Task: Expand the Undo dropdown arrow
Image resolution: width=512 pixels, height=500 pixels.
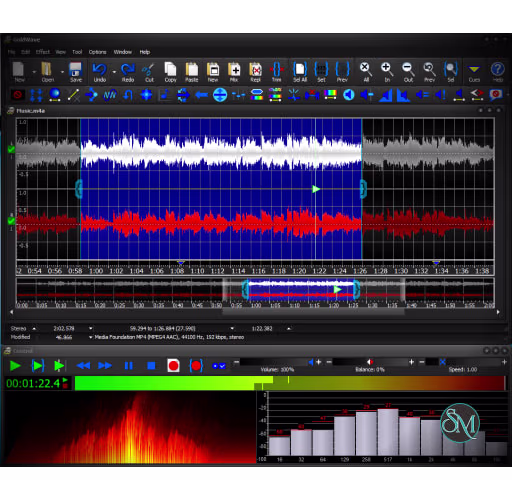Action: pyautogui.click(x=114, y=72)
